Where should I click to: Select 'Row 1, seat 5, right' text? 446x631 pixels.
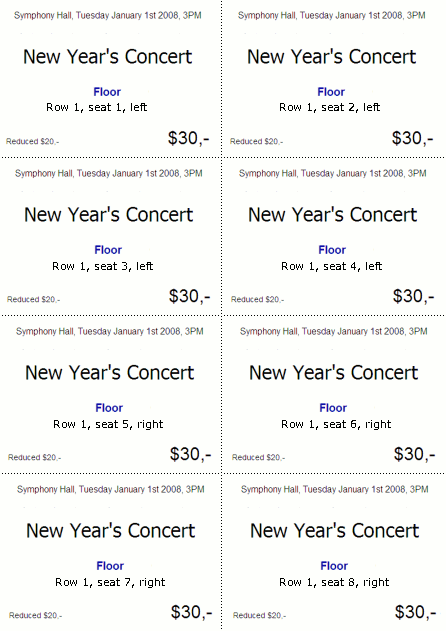click(108, 424)
